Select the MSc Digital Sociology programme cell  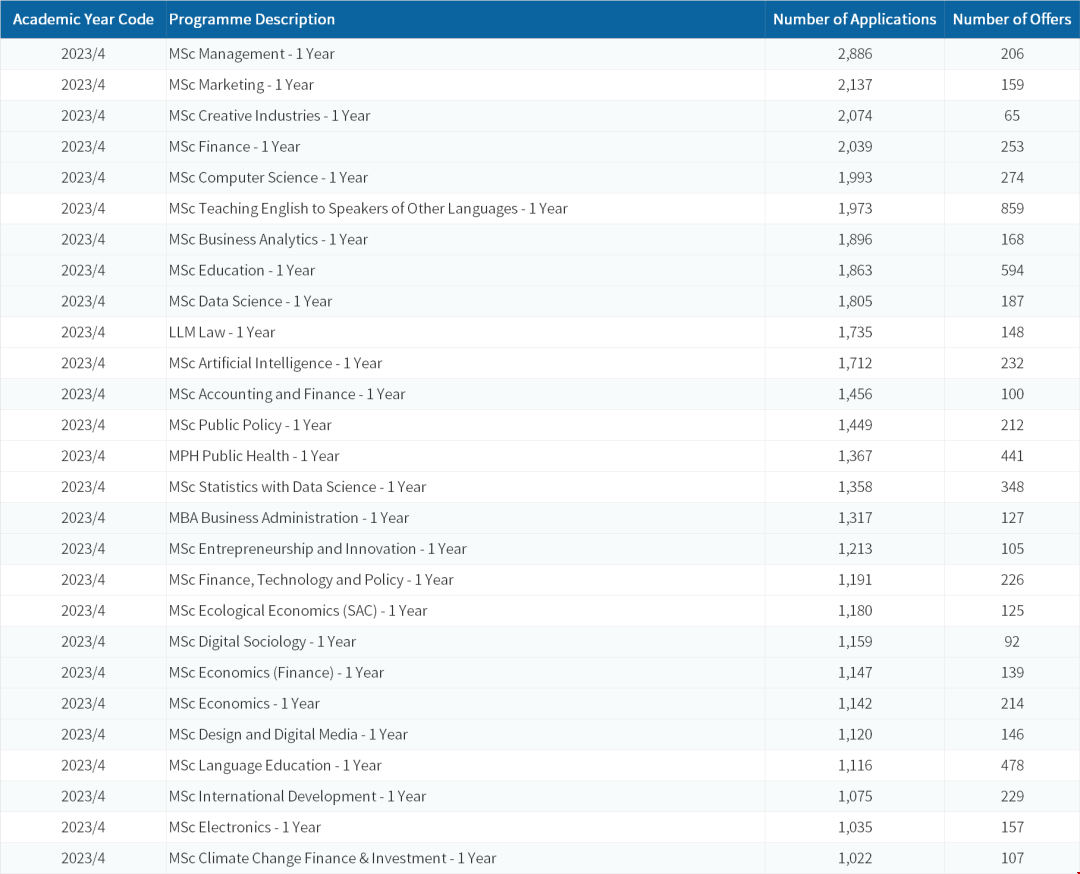tap(262, 642)
